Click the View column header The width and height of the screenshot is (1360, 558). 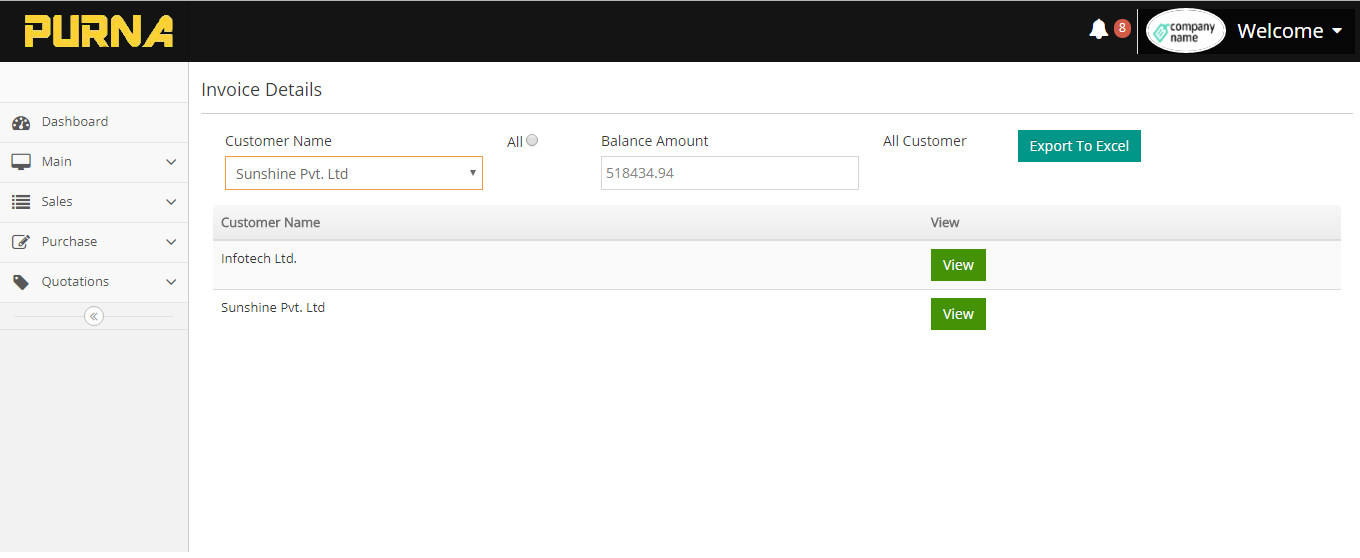point(945,222)
